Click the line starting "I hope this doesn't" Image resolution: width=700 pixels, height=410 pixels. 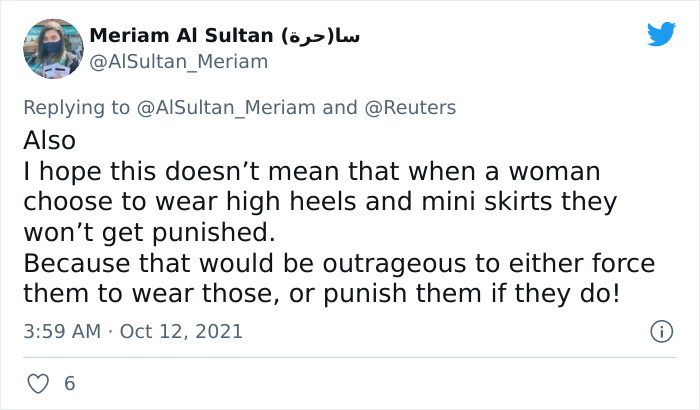point(305,171)
